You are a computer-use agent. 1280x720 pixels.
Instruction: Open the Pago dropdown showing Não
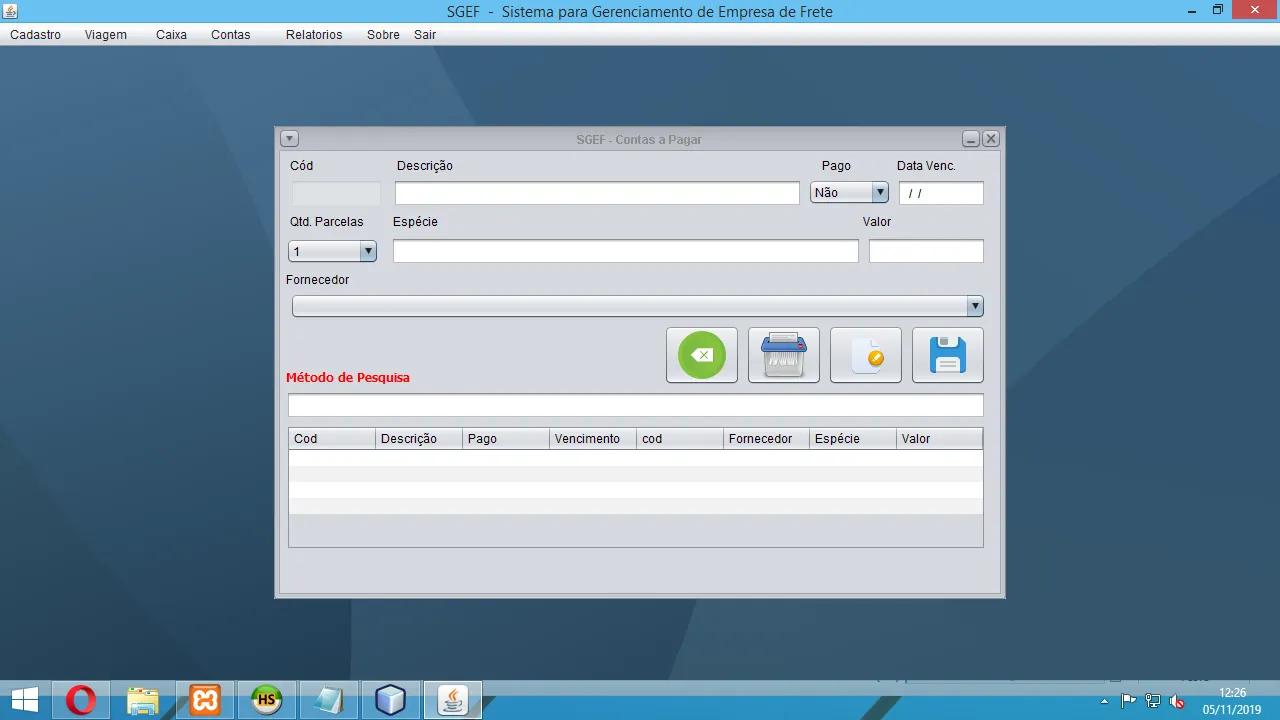[x=849, y=193]
